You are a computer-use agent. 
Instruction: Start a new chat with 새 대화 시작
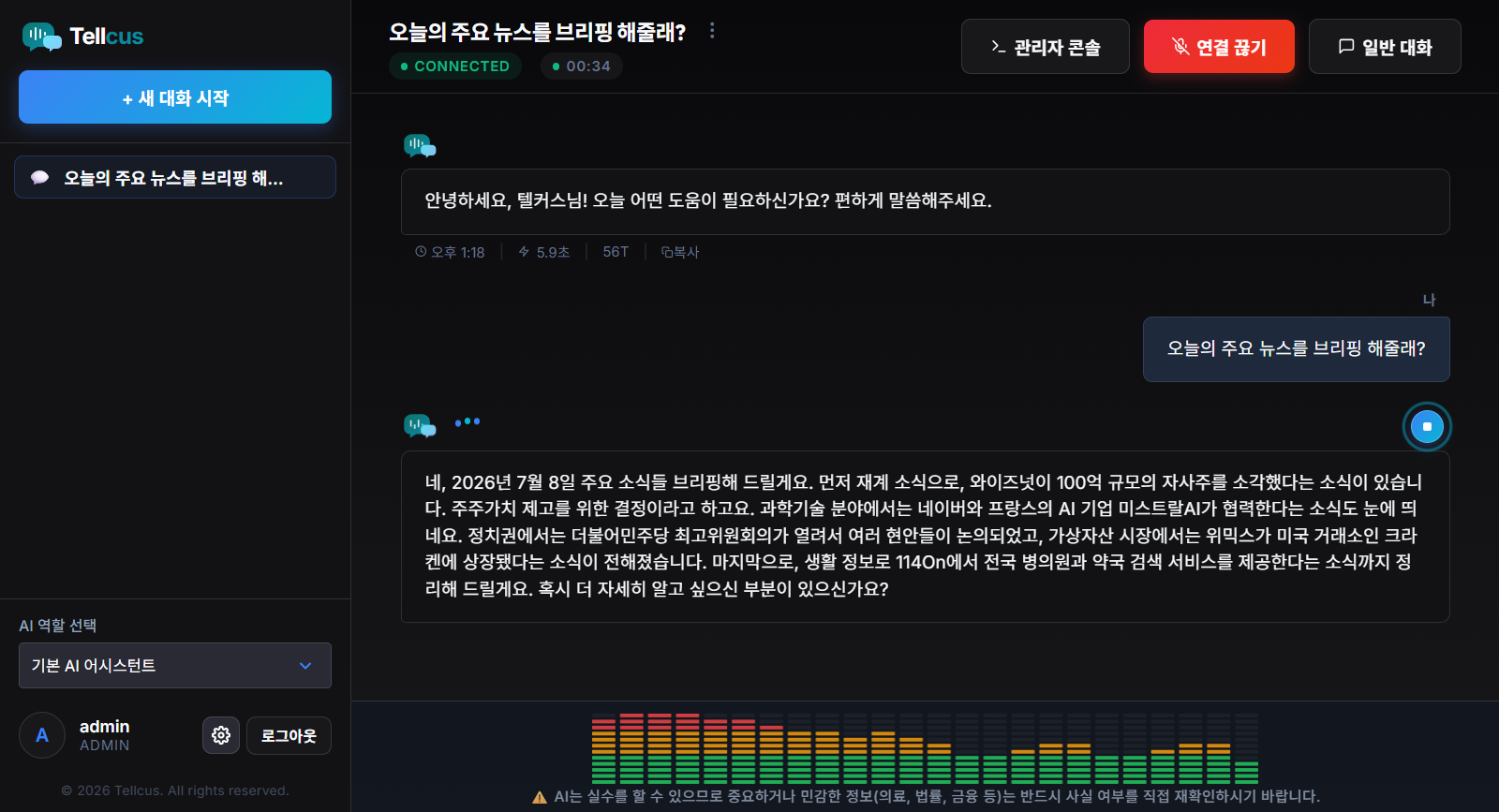coord(175,97)
